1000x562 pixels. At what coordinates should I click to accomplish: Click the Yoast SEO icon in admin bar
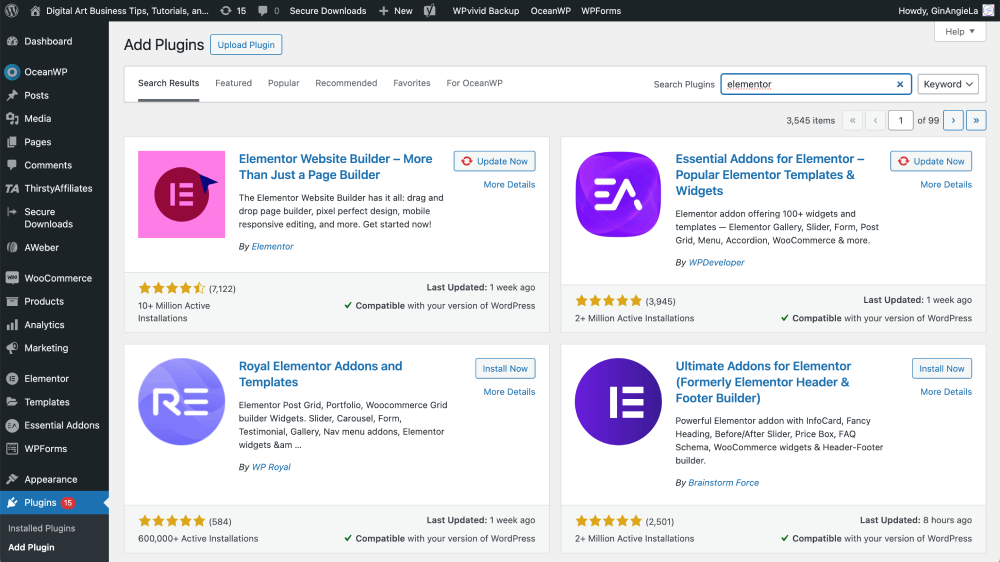(x=430, y=11)
